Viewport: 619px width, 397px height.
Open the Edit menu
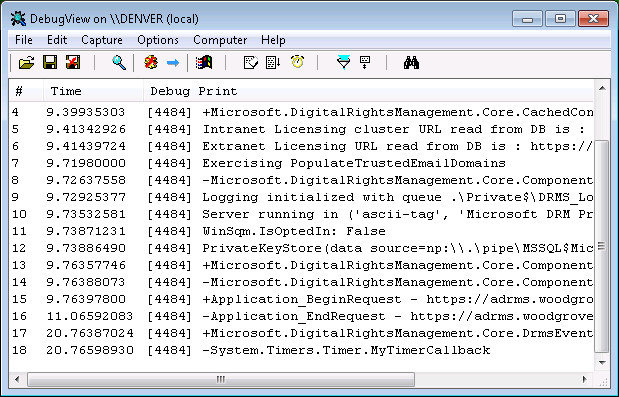click(x=57, y=40)
